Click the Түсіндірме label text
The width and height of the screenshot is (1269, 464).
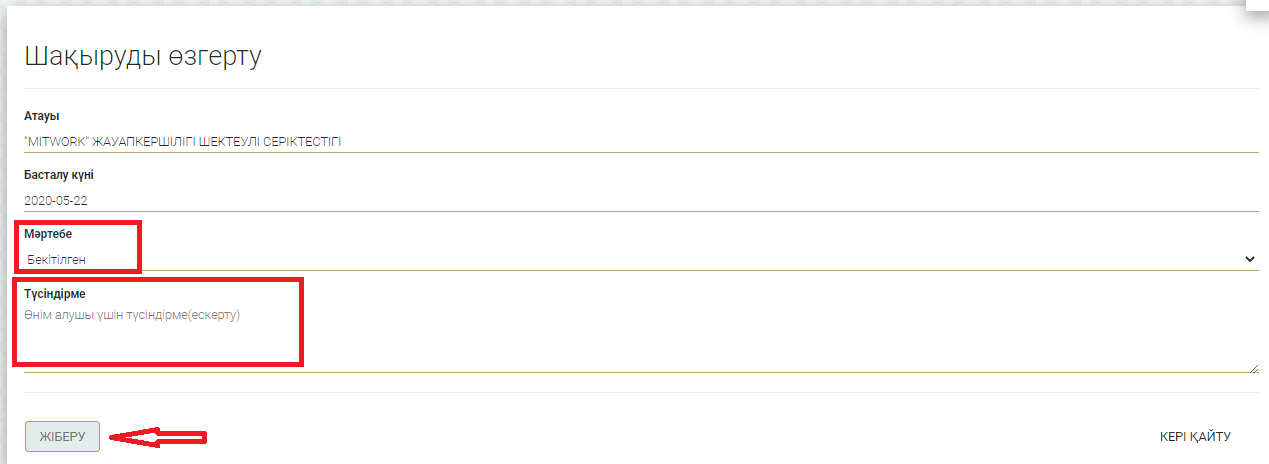pos(56,294)
